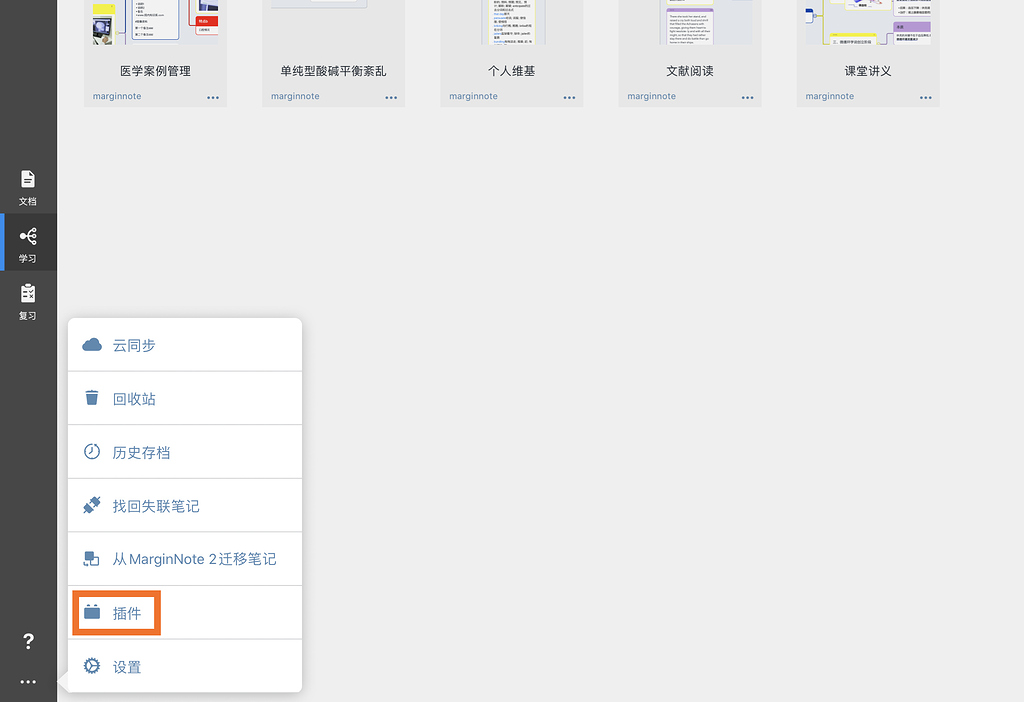Click the 设置 gear icon
This screenshot has width=1024, height=702.
tap(92, 667)
